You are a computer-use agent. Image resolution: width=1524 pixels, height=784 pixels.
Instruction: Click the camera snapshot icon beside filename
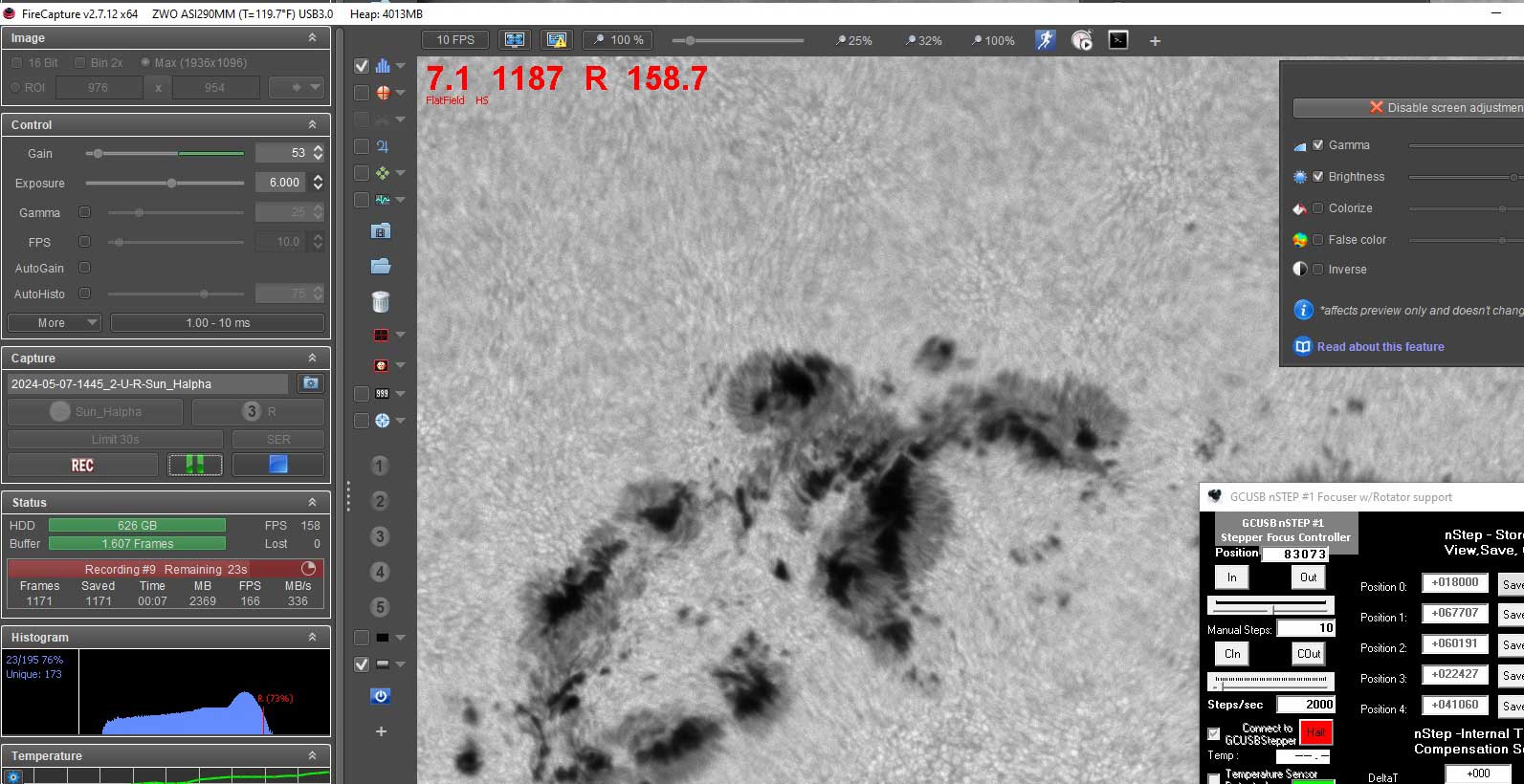coord(310,383)
